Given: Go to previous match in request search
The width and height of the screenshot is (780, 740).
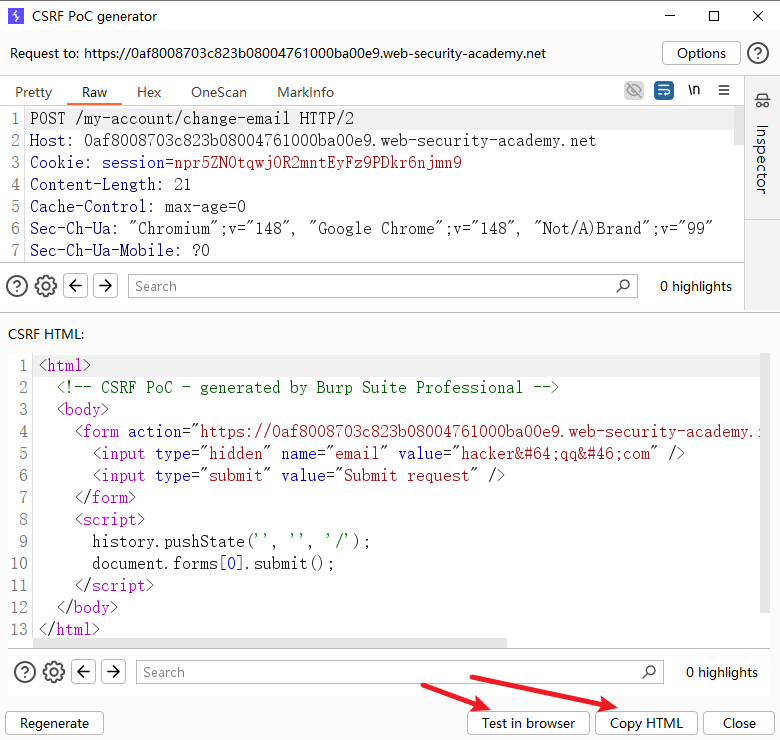Looking at the screenshot, I should click(76, 286).
